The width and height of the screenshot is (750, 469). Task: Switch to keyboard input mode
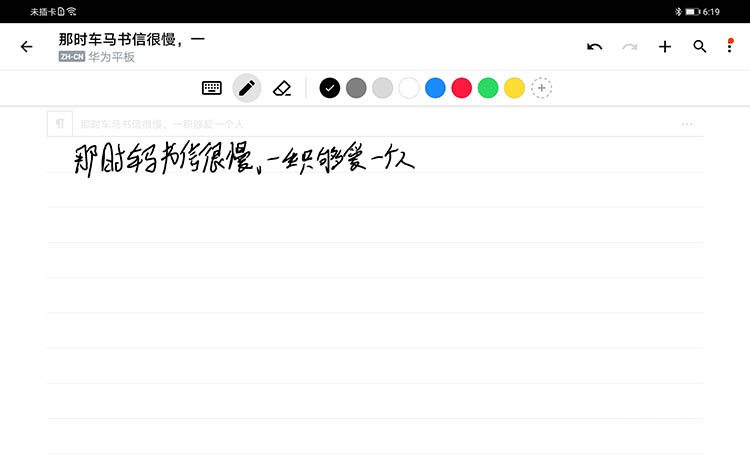(x=212, y=88)
